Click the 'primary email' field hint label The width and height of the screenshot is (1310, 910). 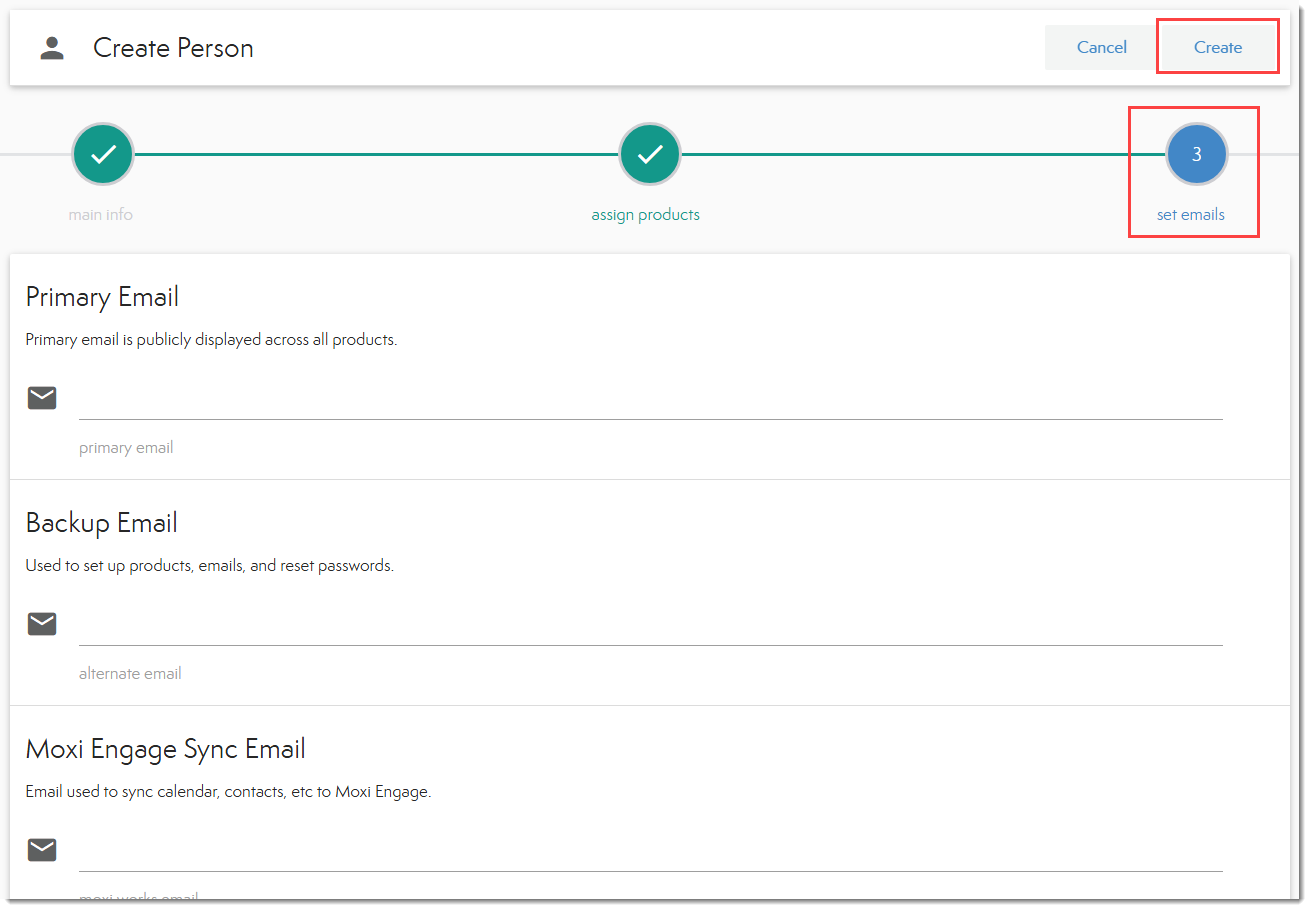coord(126,447)
